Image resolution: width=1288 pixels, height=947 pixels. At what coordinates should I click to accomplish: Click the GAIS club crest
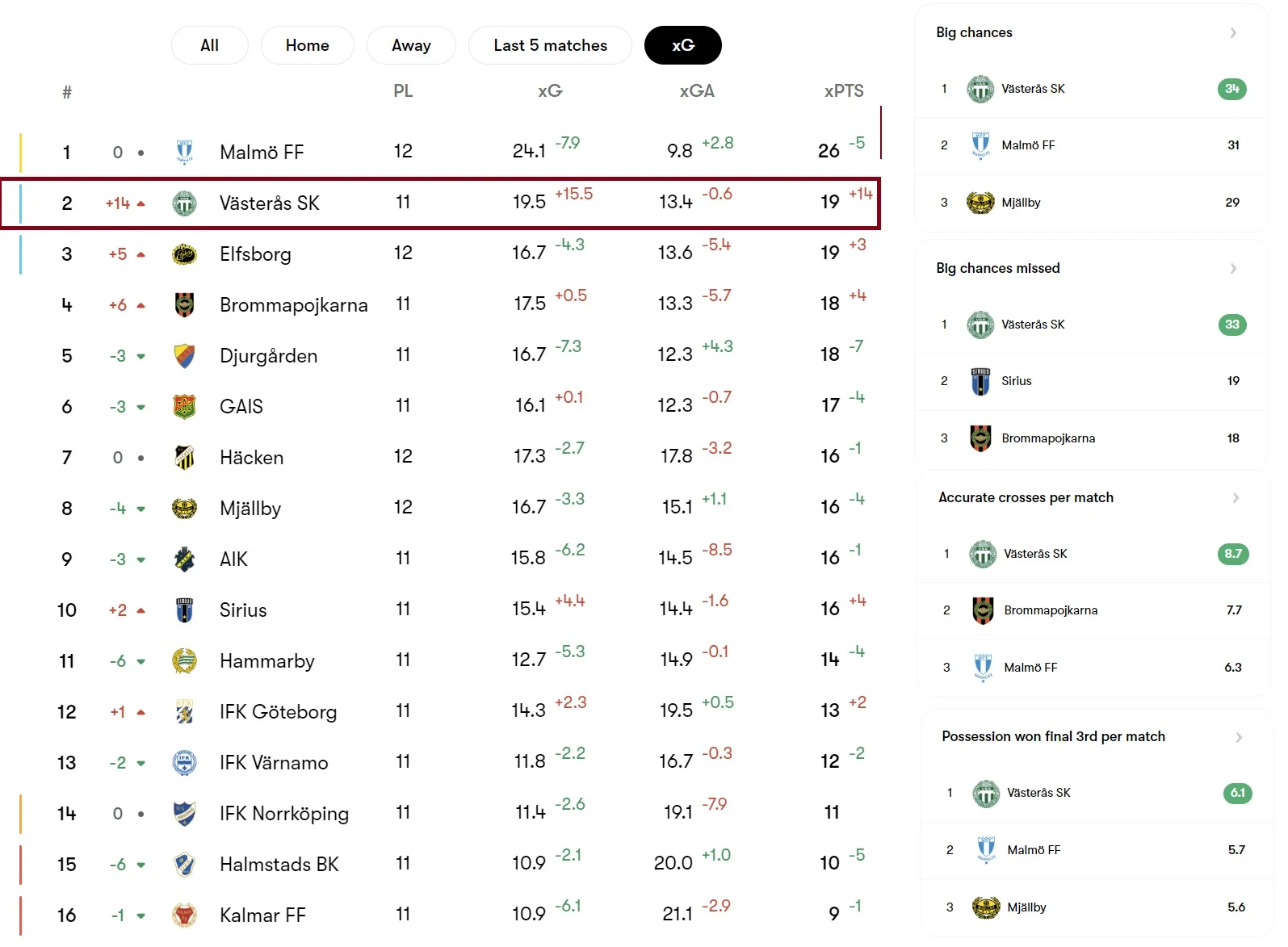[184, 407]
